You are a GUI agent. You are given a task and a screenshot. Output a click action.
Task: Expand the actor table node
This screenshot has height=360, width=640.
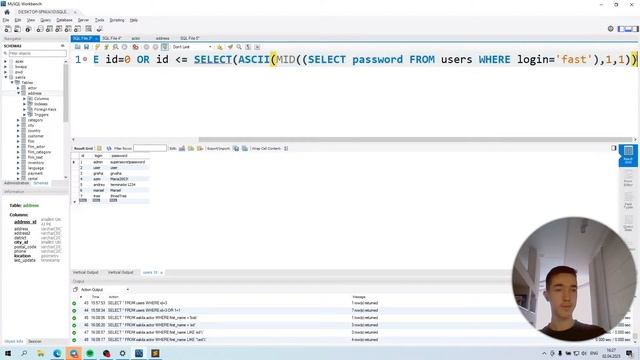point(18,88)
